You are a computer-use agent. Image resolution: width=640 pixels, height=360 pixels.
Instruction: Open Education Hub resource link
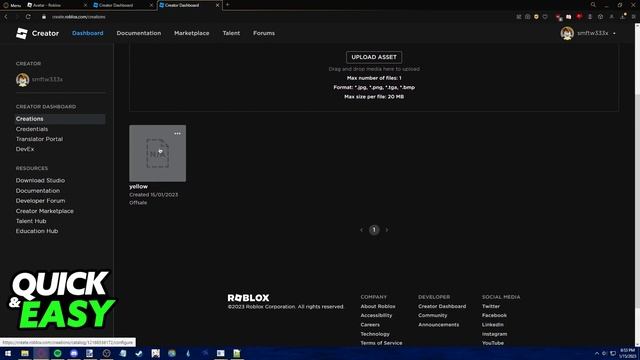pyautogui.click(x=37, y=231)
